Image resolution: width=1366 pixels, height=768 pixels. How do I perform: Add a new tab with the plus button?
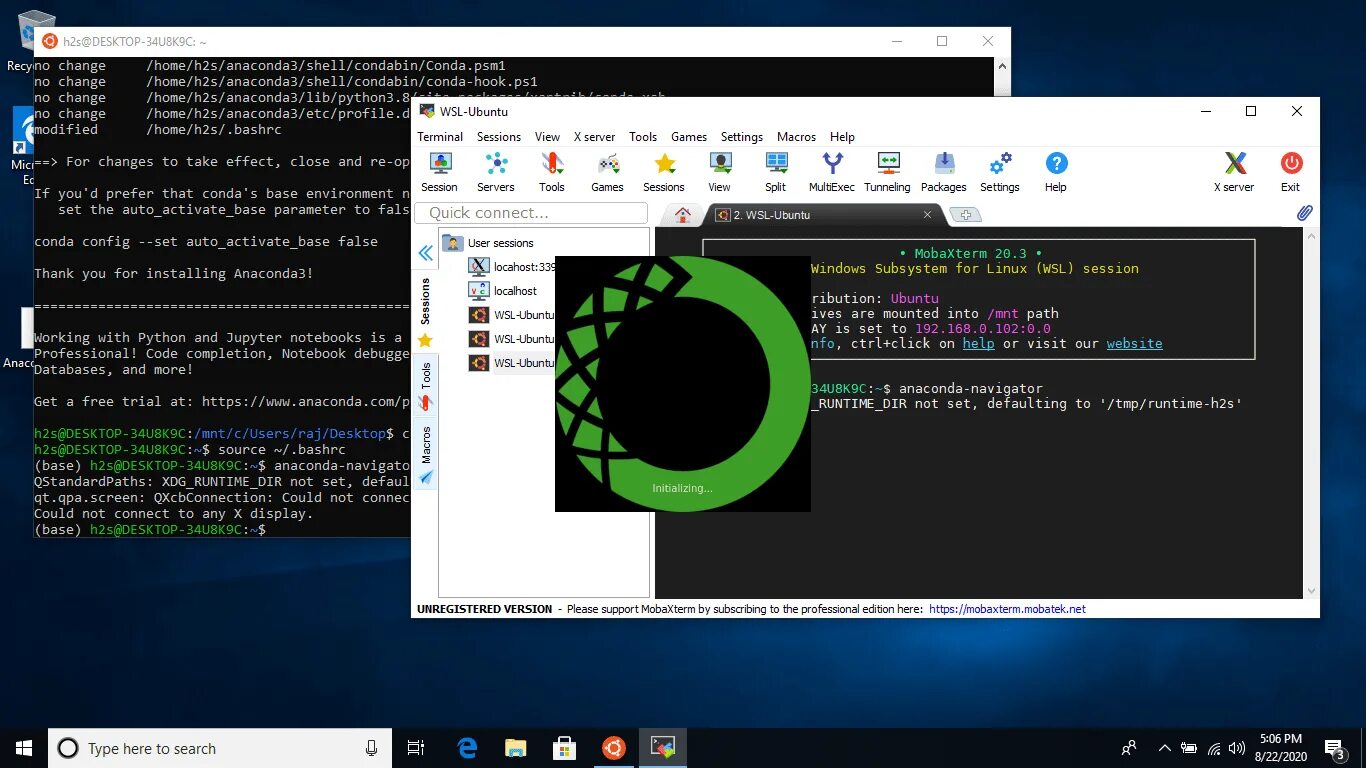965,215
